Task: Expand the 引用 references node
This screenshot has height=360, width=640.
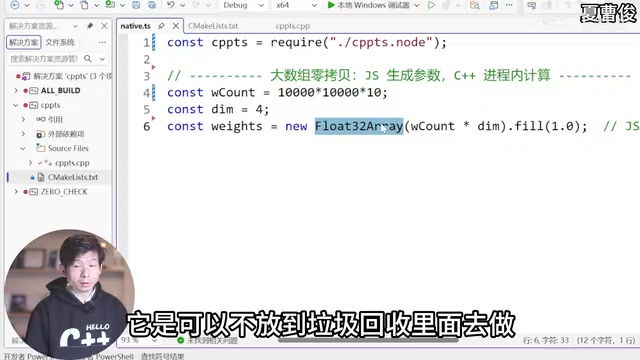Action: click(x=23, y=119)
